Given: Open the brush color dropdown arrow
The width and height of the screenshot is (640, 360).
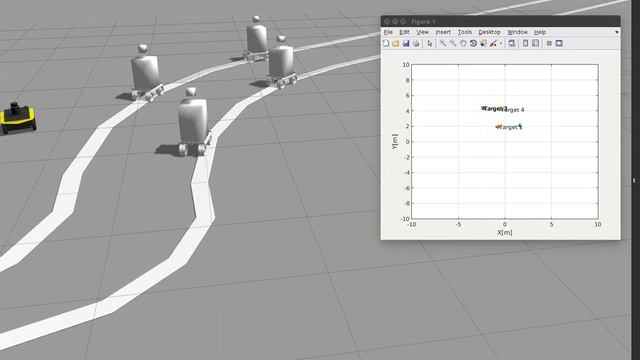Looking at the screenshot, I should (501, 44).
